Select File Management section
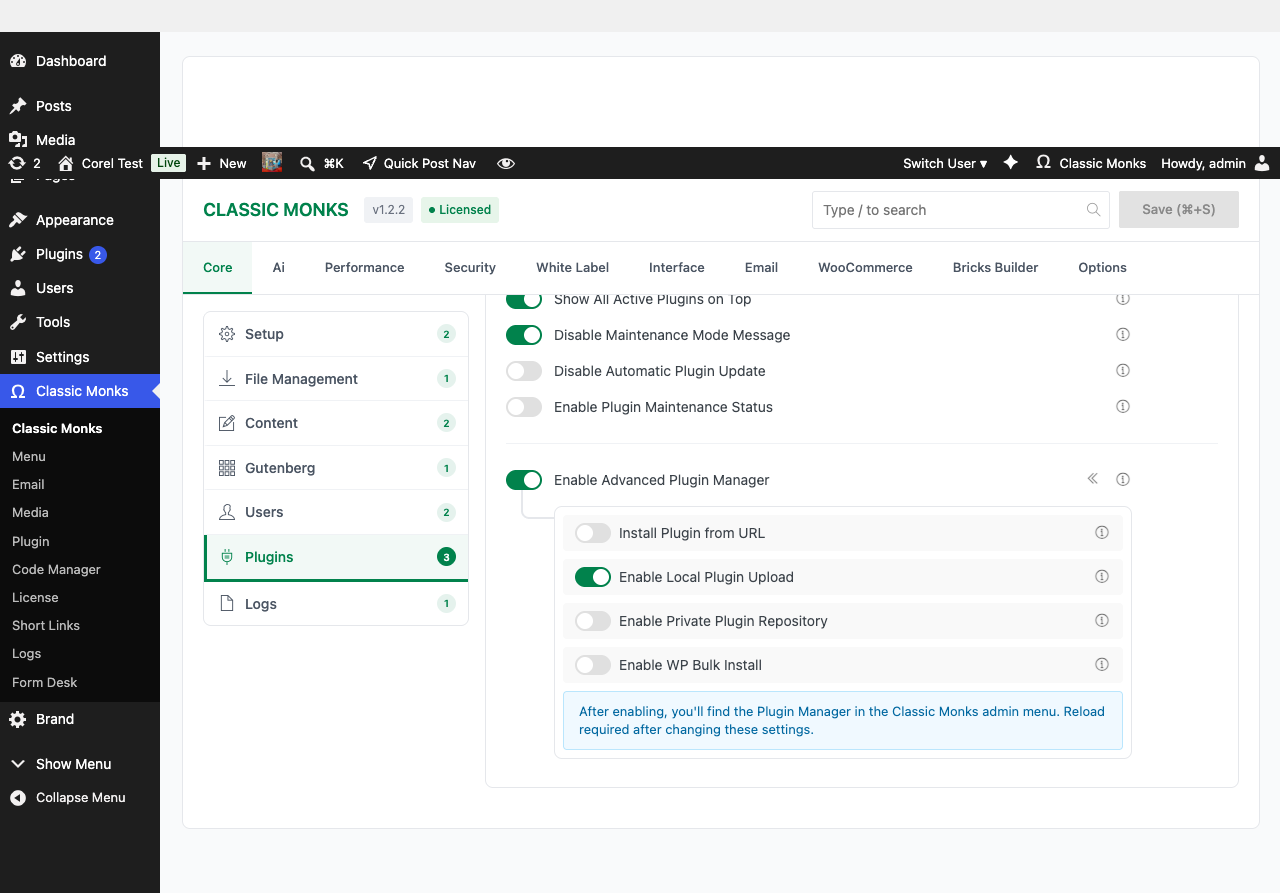1280x893 pixels. (x=336, y=379)
